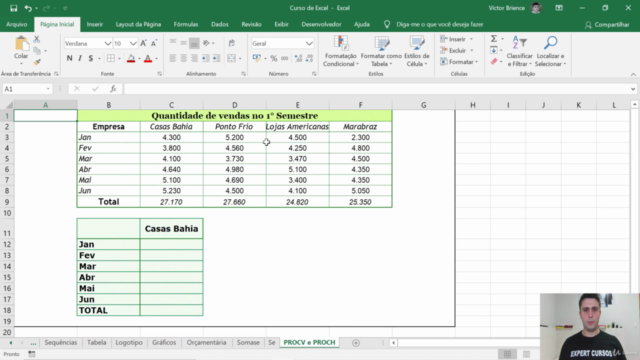The image size is (640, 360).
Task: Toggle align text right
Action: click(x=194, y=58)
